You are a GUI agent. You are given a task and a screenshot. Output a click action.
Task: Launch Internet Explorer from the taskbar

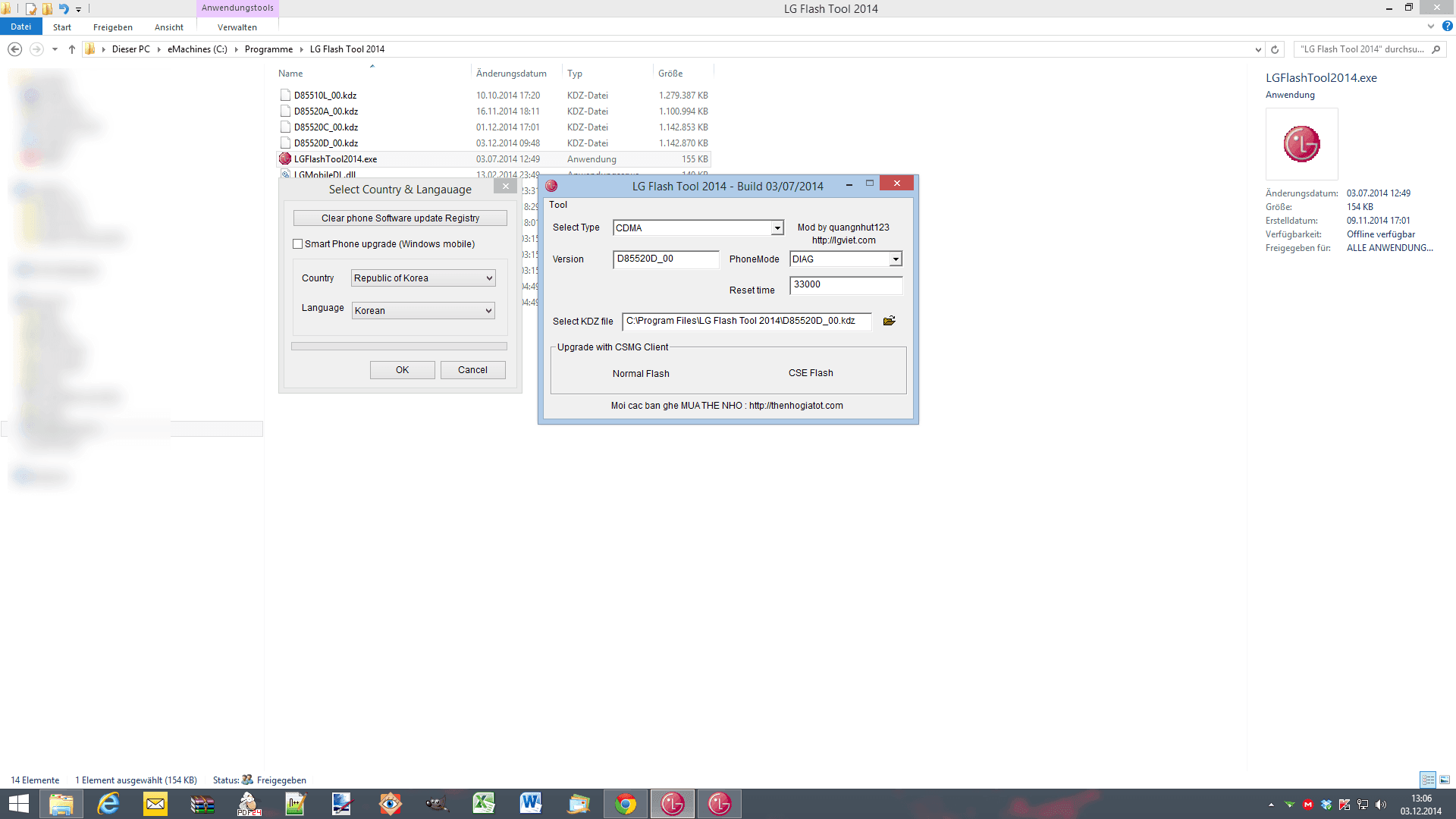tap(108, 804)
